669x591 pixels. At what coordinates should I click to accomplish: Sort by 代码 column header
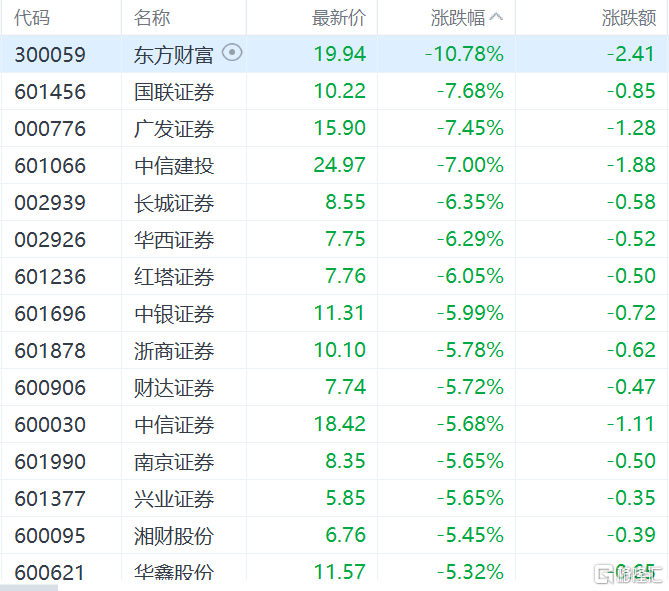pyautogui.click(x=32, y=18)
